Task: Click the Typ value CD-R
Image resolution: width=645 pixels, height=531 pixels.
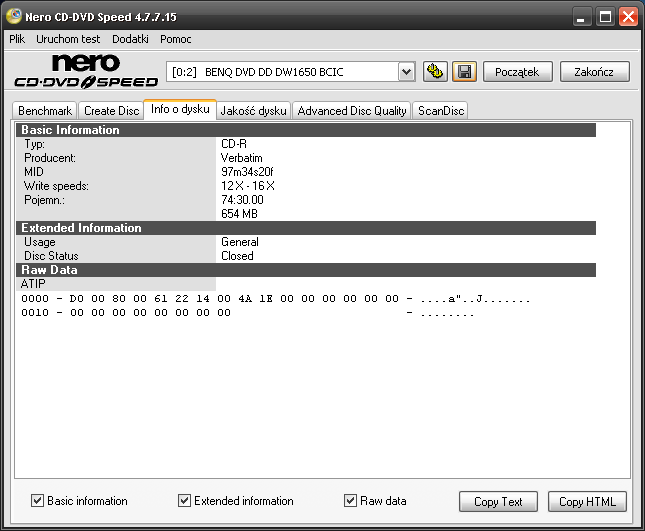Action: pos(234,144)
